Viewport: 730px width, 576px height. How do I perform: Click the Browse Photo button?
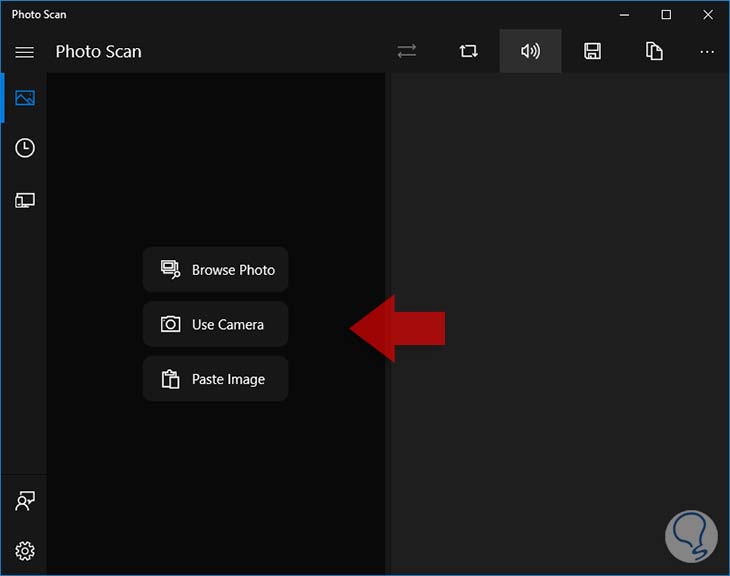(215, 269)
